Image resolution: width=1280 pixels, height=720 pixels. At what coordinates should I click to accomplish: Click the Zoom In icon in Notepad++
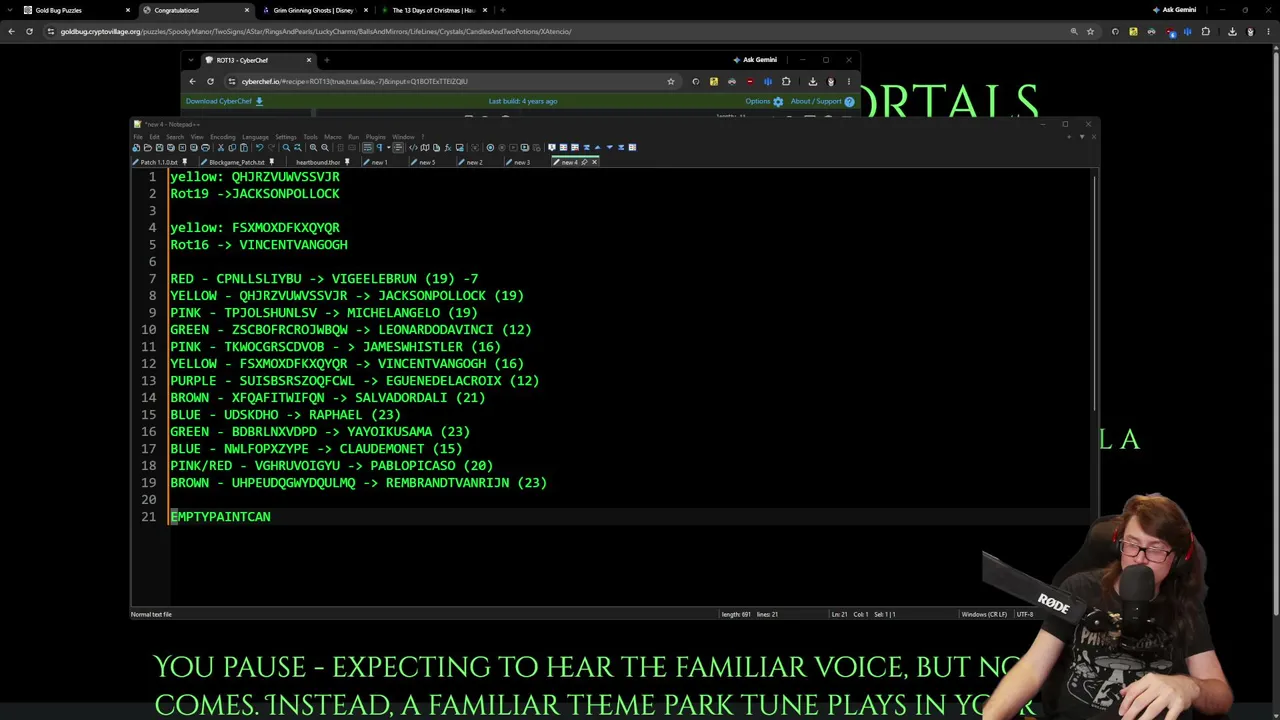(x=313, y=147)
